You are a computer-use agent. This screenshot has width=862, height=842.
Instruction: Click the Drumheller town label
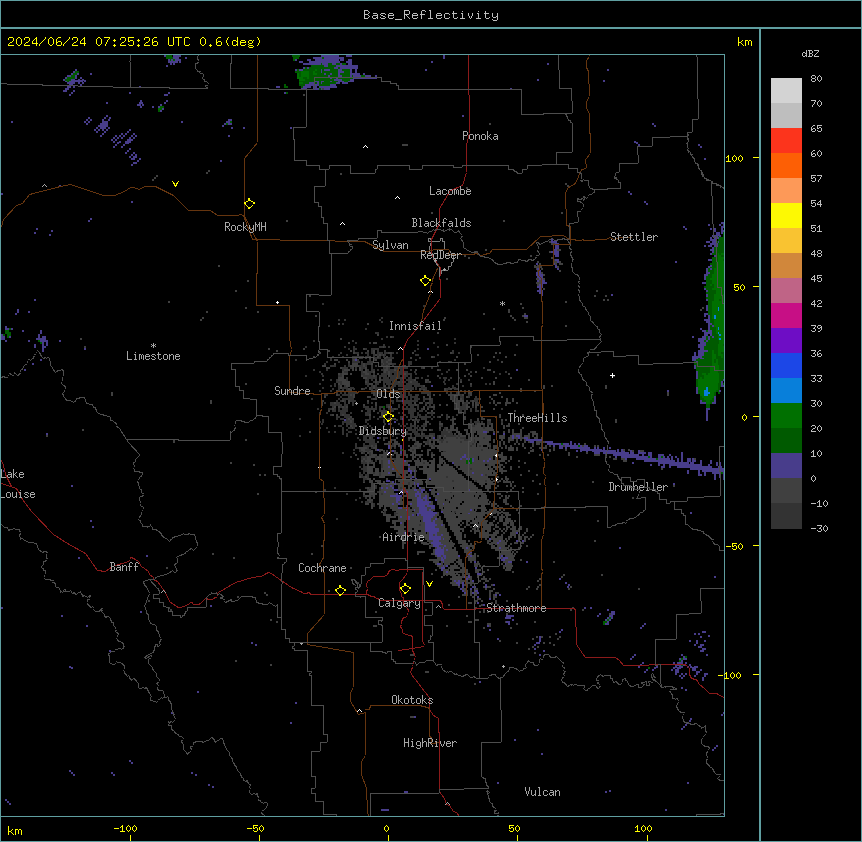[x=638, y=487]
